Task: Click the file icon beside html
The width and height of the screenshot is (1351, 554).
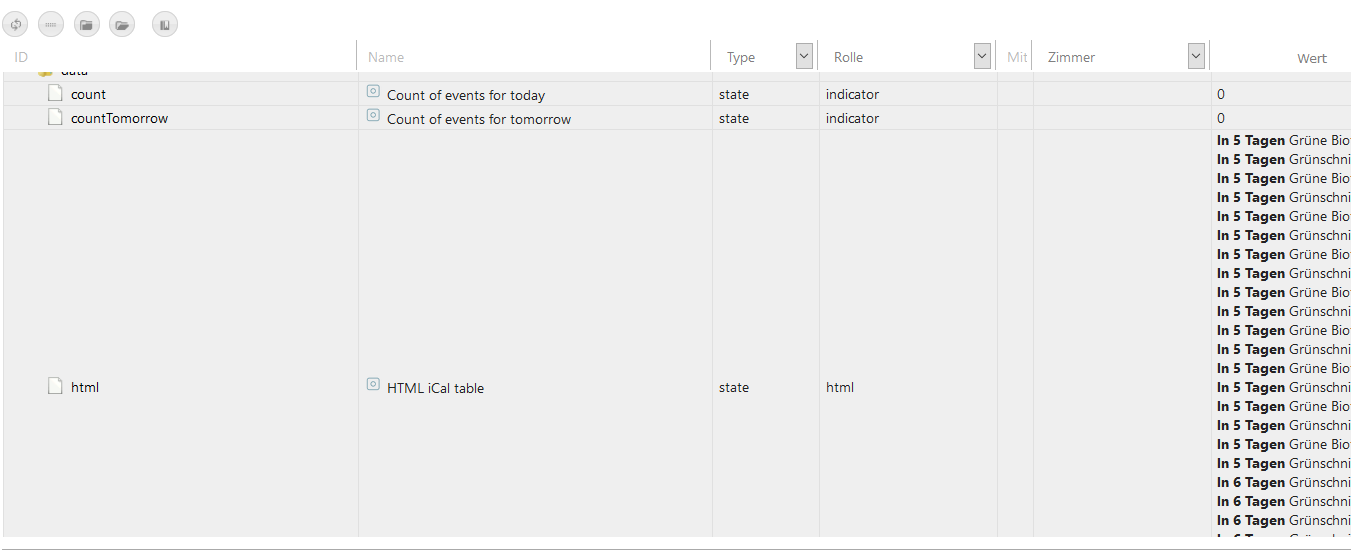Action: click(56, 387)
